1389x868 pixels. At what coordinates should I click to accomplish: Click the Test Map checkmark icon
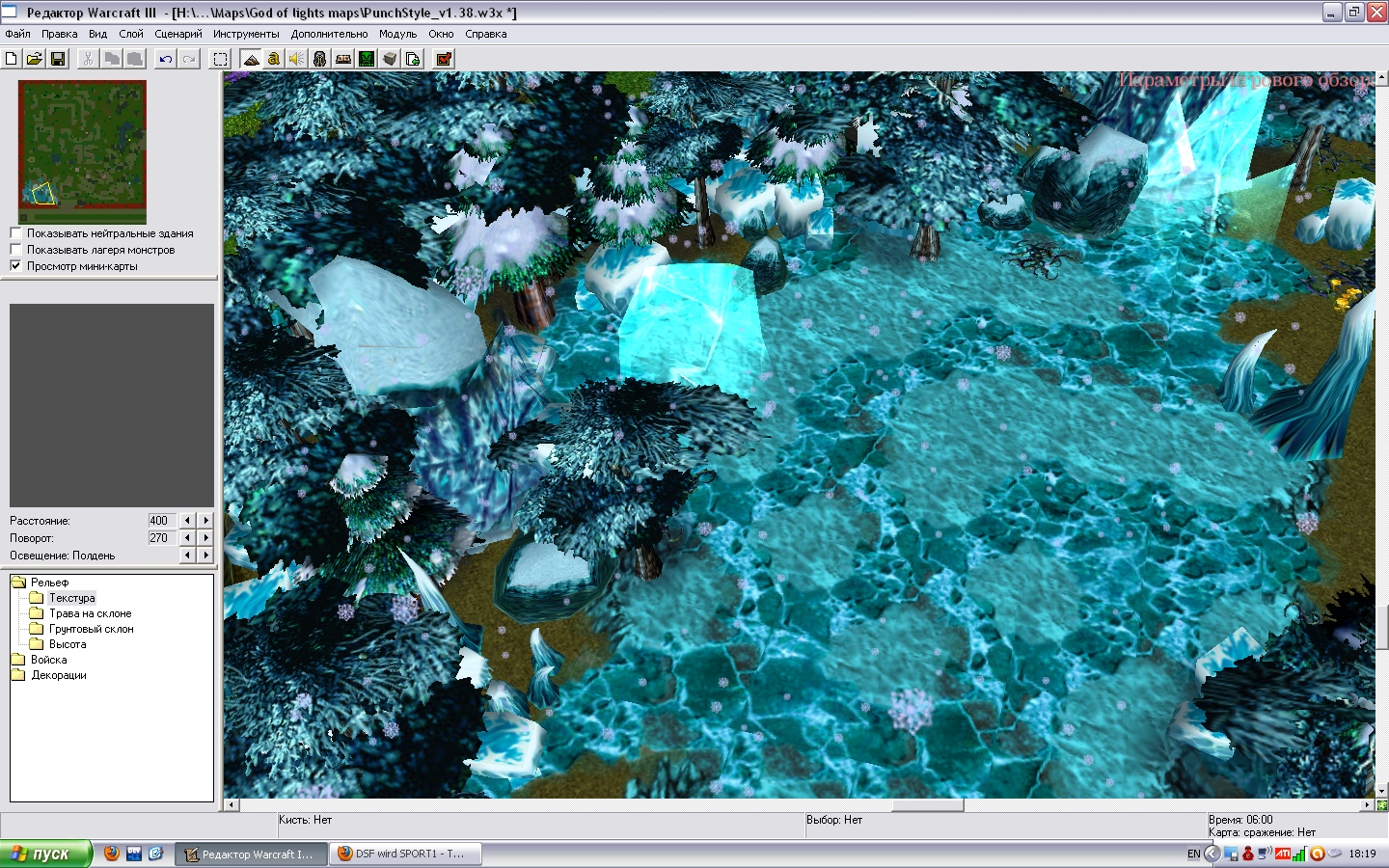(444, 59)
